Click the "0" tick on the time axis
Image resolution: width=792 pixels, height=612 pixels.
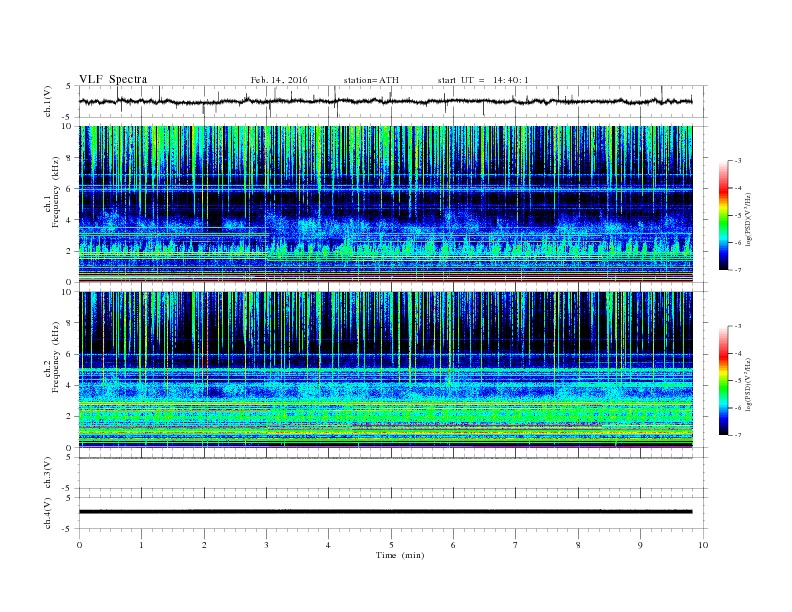pos(79,545)
